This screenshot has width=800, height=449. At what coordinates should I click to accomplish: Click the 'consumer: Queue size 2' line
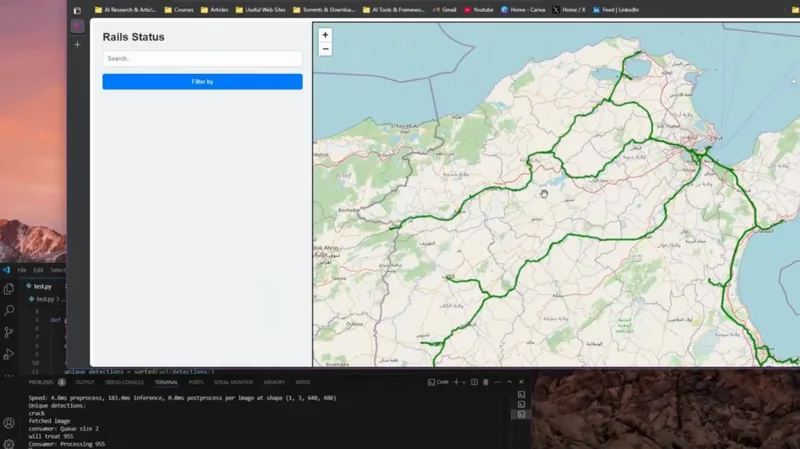coord(64,429)
